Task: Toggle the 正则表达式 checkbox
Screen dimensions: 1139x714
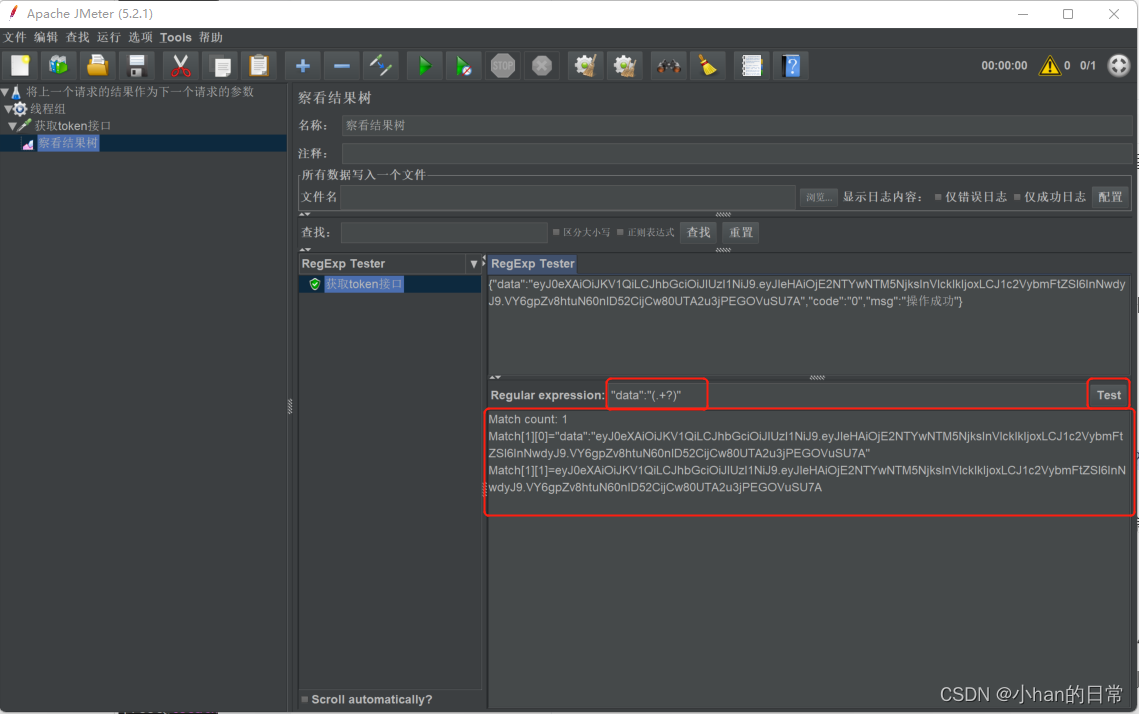Action: click(x=620, y=232)
